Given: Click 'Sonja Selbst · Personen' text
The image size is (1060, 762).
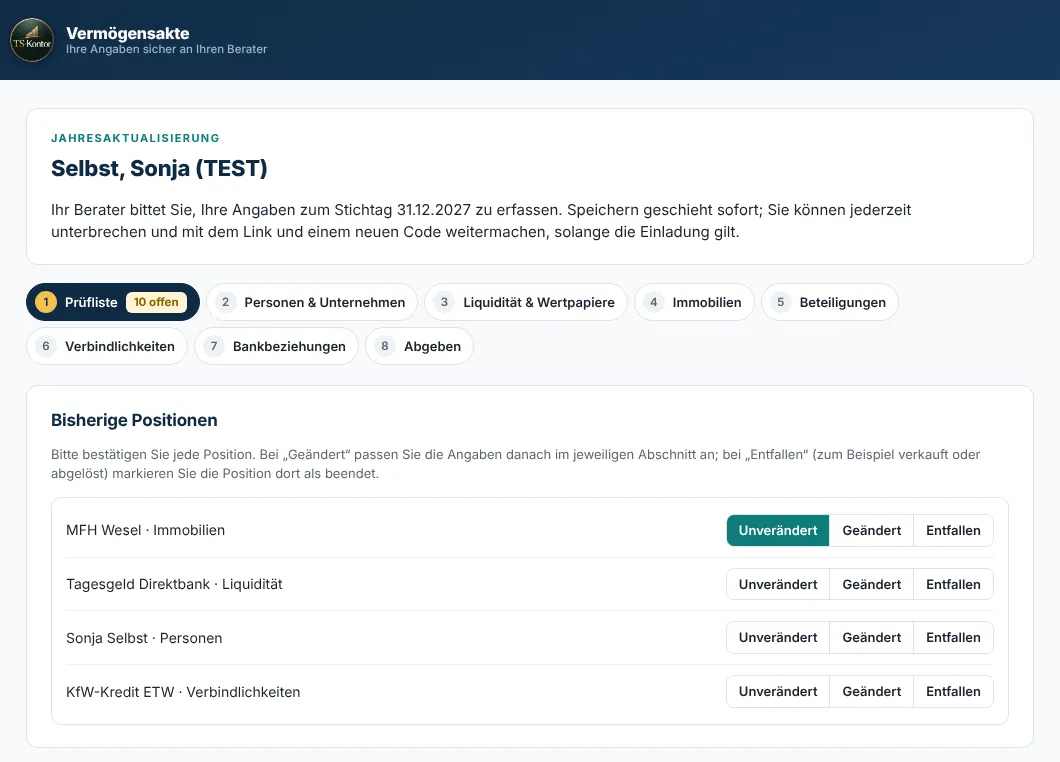Looking at the screenshot, I should pos(144,638).
